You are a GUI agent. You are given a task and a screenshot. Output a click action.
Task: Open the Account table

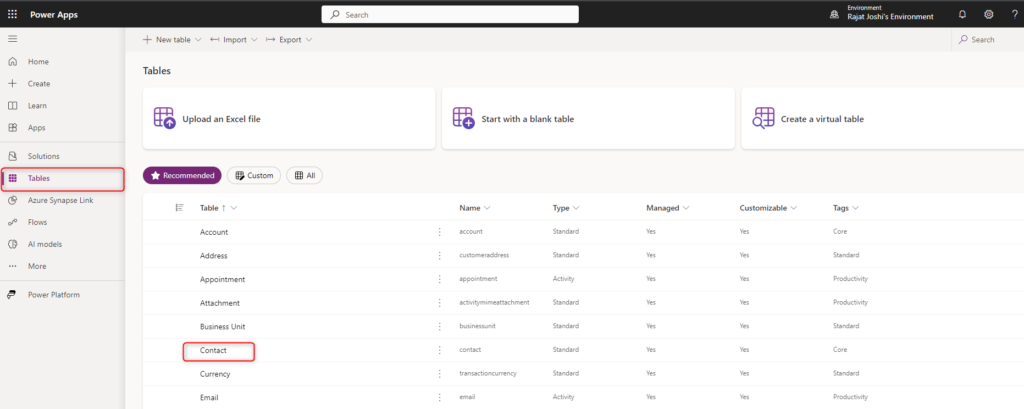(214, 232)
